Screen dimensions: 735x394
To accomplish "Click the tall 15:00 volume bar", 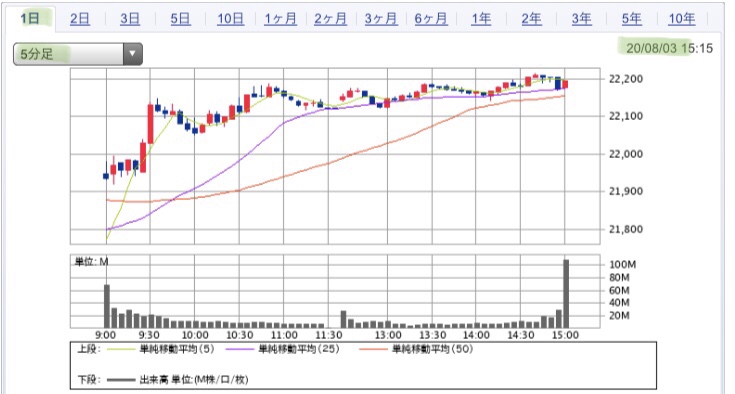I will click(566, 294).
